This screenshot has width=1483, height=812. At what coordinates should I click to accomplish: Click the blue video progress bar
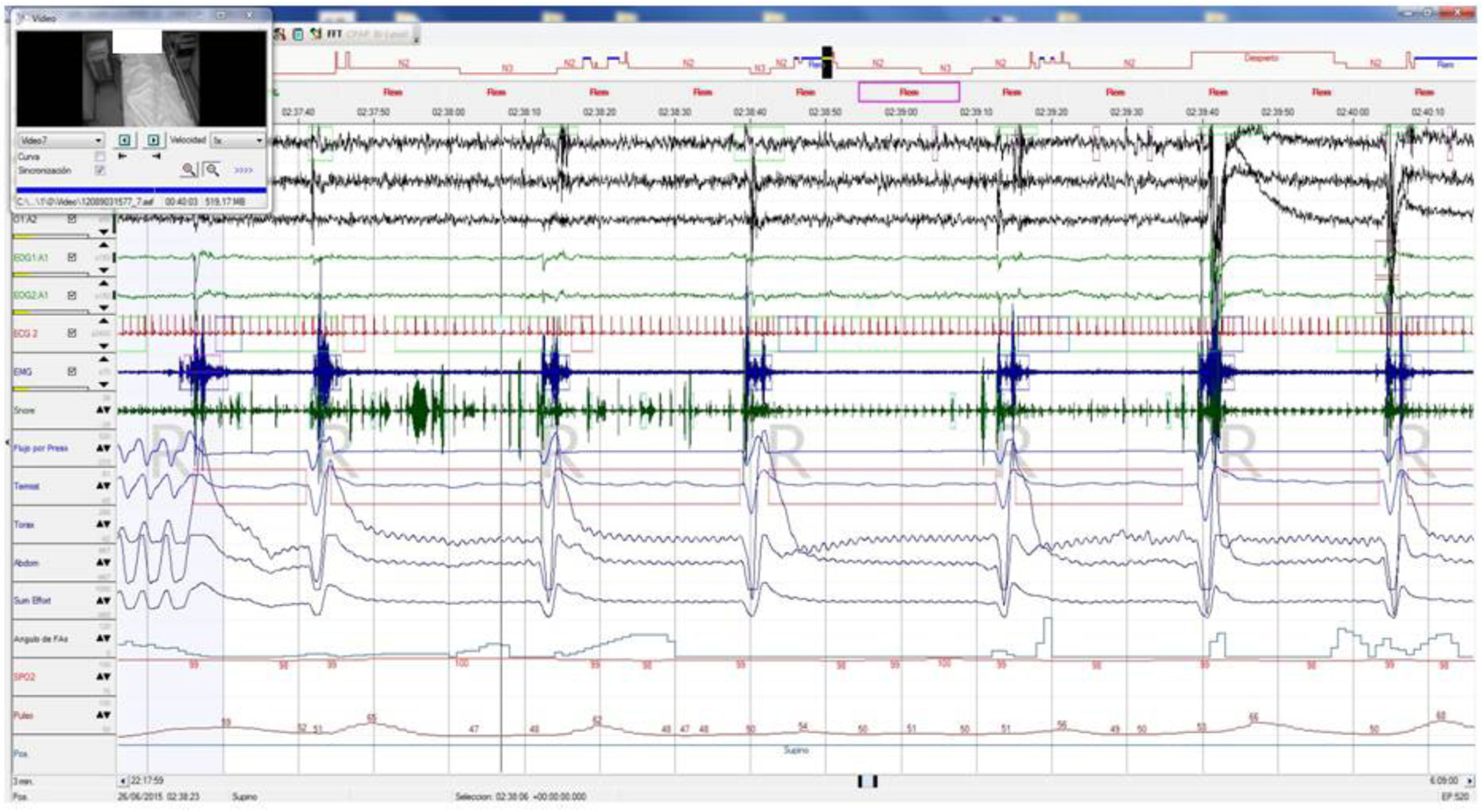tap(141, 190)
